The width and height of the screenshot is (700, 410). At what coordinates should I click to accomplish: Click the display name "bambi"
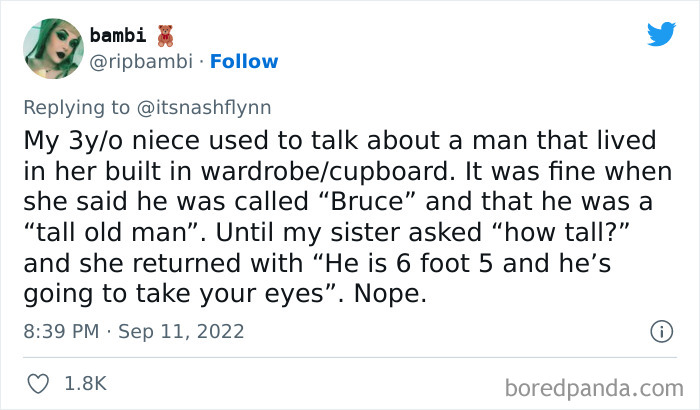[x=117, y=36]
